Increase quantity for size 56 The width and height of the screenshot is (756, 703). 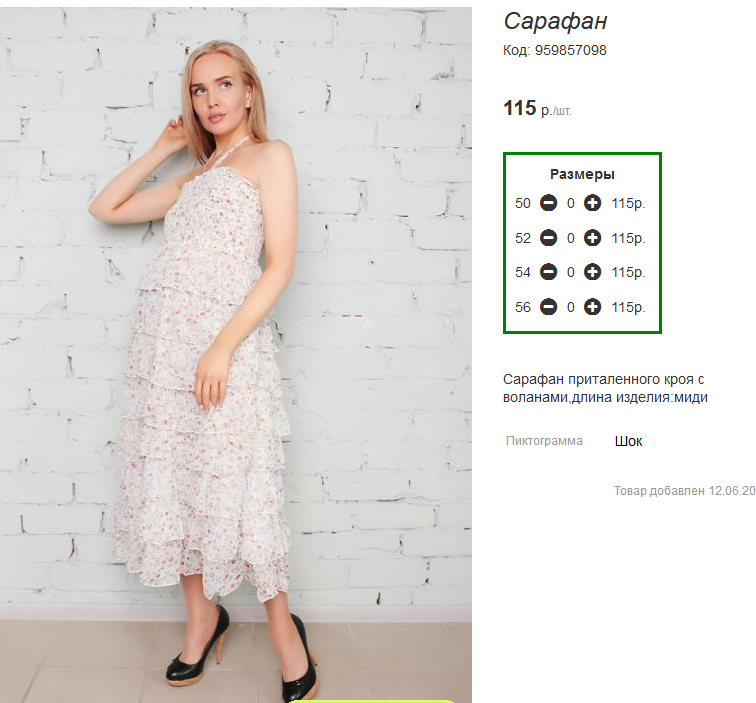point(592,307)
